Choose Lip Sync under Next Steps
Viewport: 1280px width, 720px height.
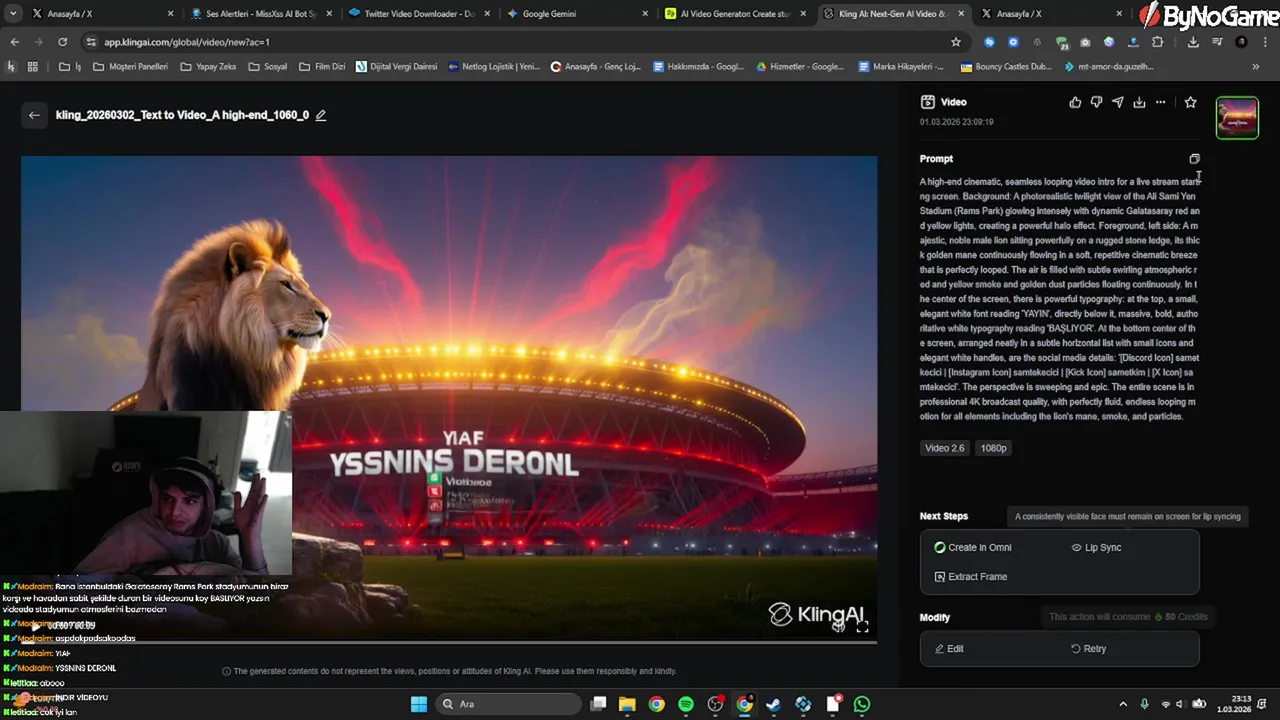1096,547
